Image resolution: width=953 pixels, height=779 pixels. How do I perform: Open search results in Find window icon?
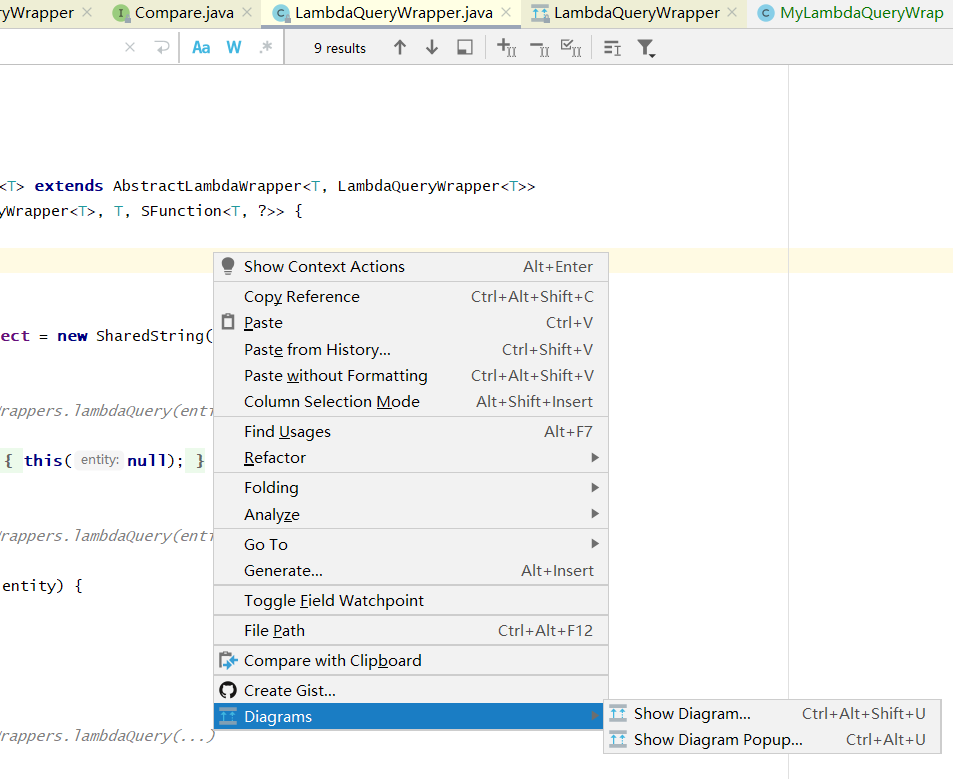tap(465, 47)
